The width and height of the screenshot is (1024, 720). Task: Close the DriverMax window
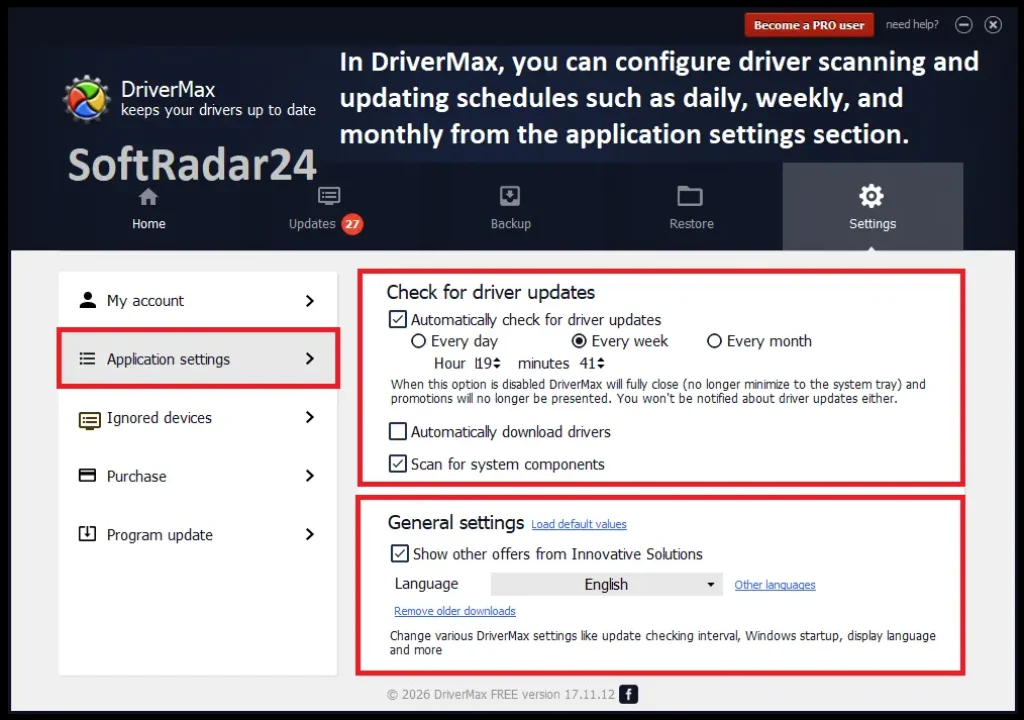click(x=993, y=25)
